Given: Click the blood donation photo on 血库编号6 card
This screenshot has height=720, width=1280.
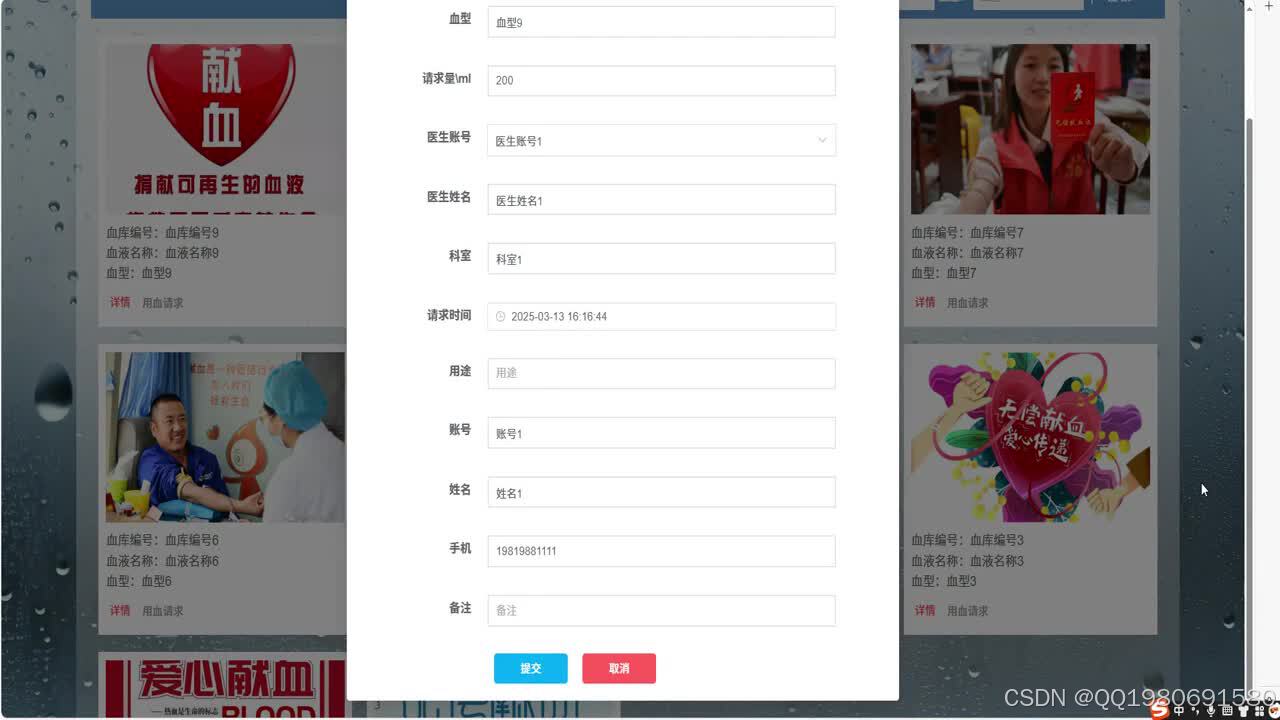Looking at the screenshot, I should (x=224, y=436).
